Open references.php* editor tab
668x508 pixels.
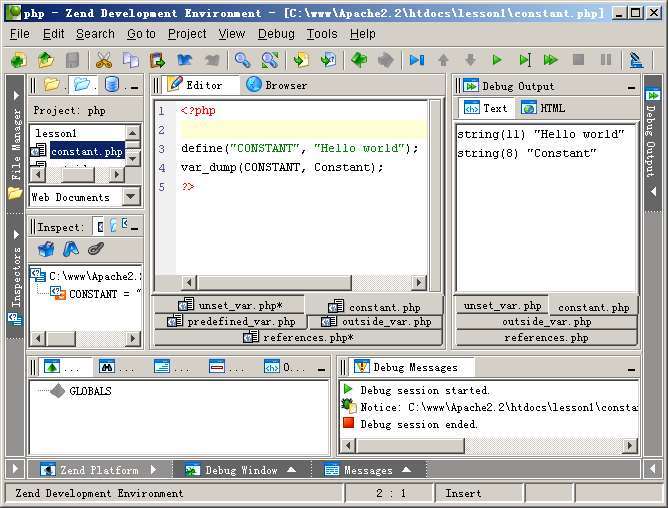click(x=298, y=338)
